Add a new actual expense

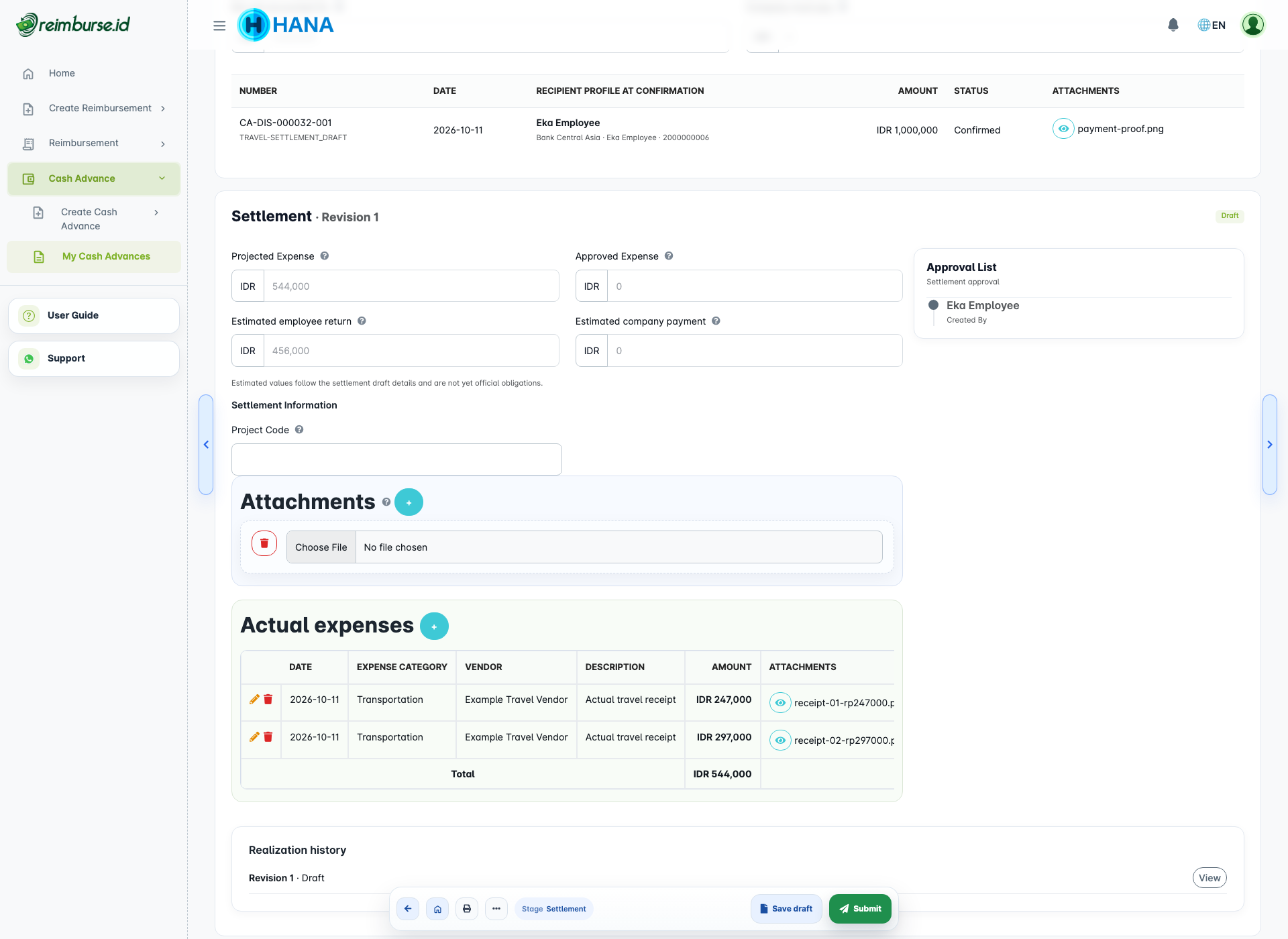(434, 626)
